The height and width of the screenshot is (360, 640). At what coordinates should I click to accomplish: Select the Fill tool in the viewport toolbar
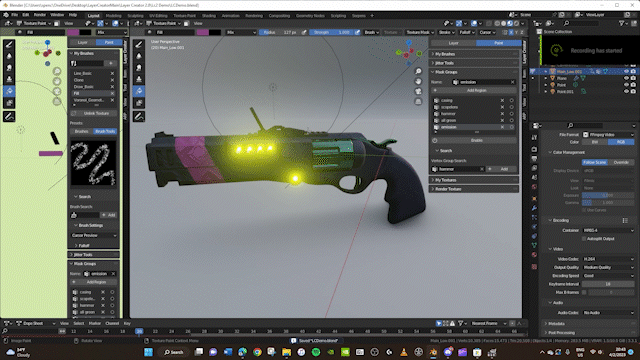coord(139,91)
